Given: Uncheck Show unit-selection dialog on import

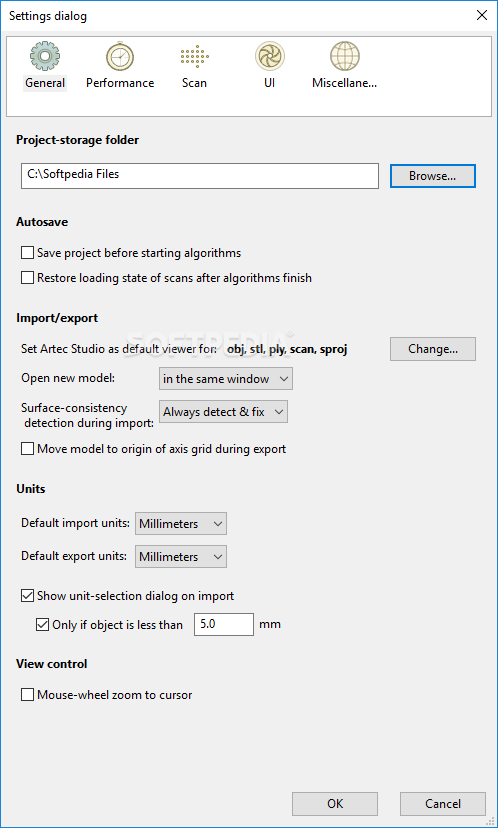Looking at the screenshot, I should (x=27, y=596).
